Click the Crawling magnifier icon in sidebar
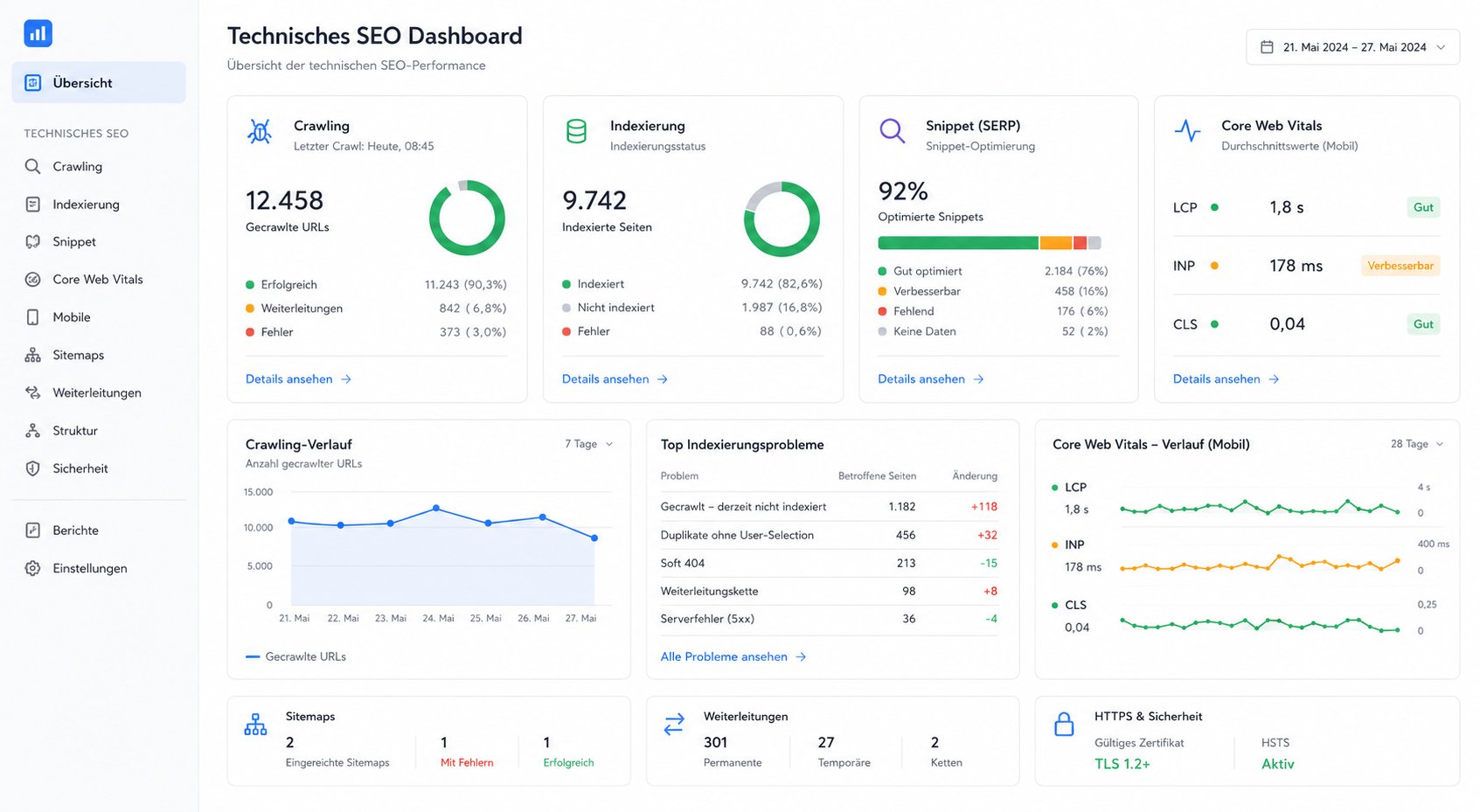The height and width of the screenshot is (812, 1480). [x=32, y=166]
